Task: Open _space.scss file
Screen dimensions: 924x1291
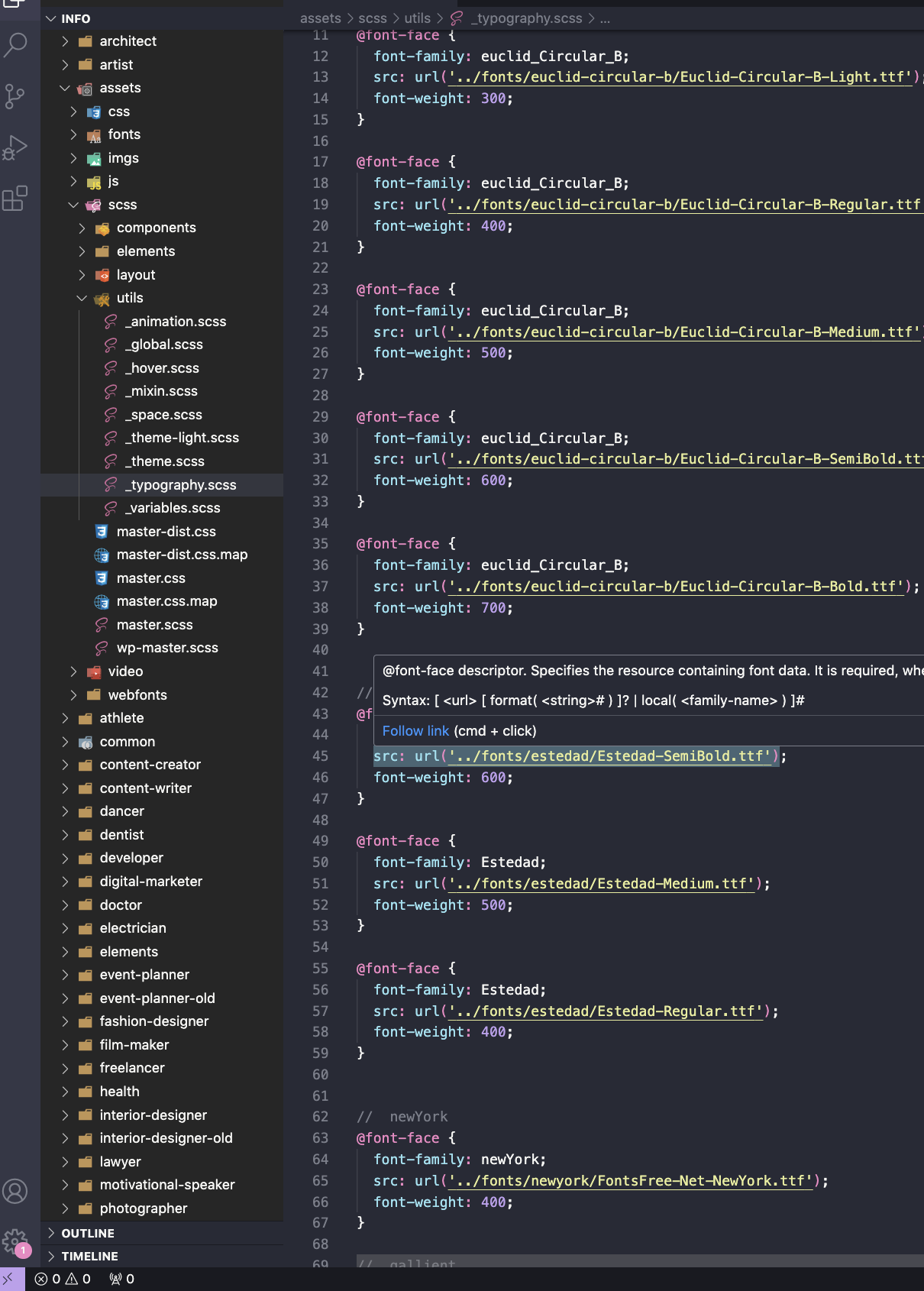Action: 163,415
